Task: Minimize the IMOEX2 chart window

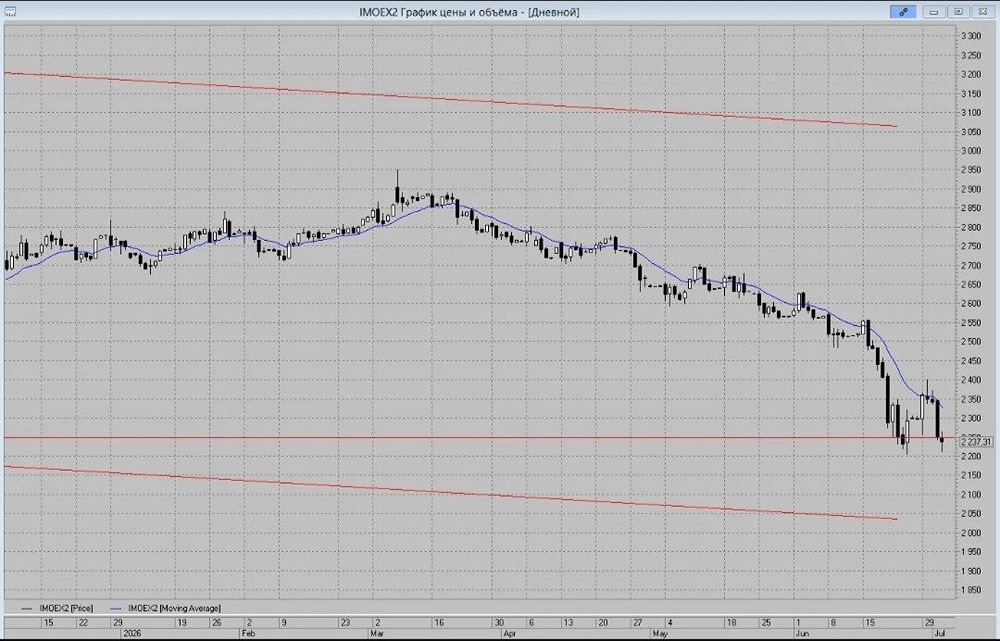Action: 934,11
